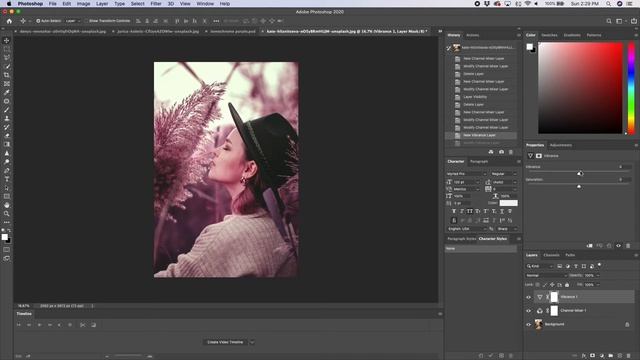Open the Create Video Timeline dropdown arrow

click(x=252, y=342)
